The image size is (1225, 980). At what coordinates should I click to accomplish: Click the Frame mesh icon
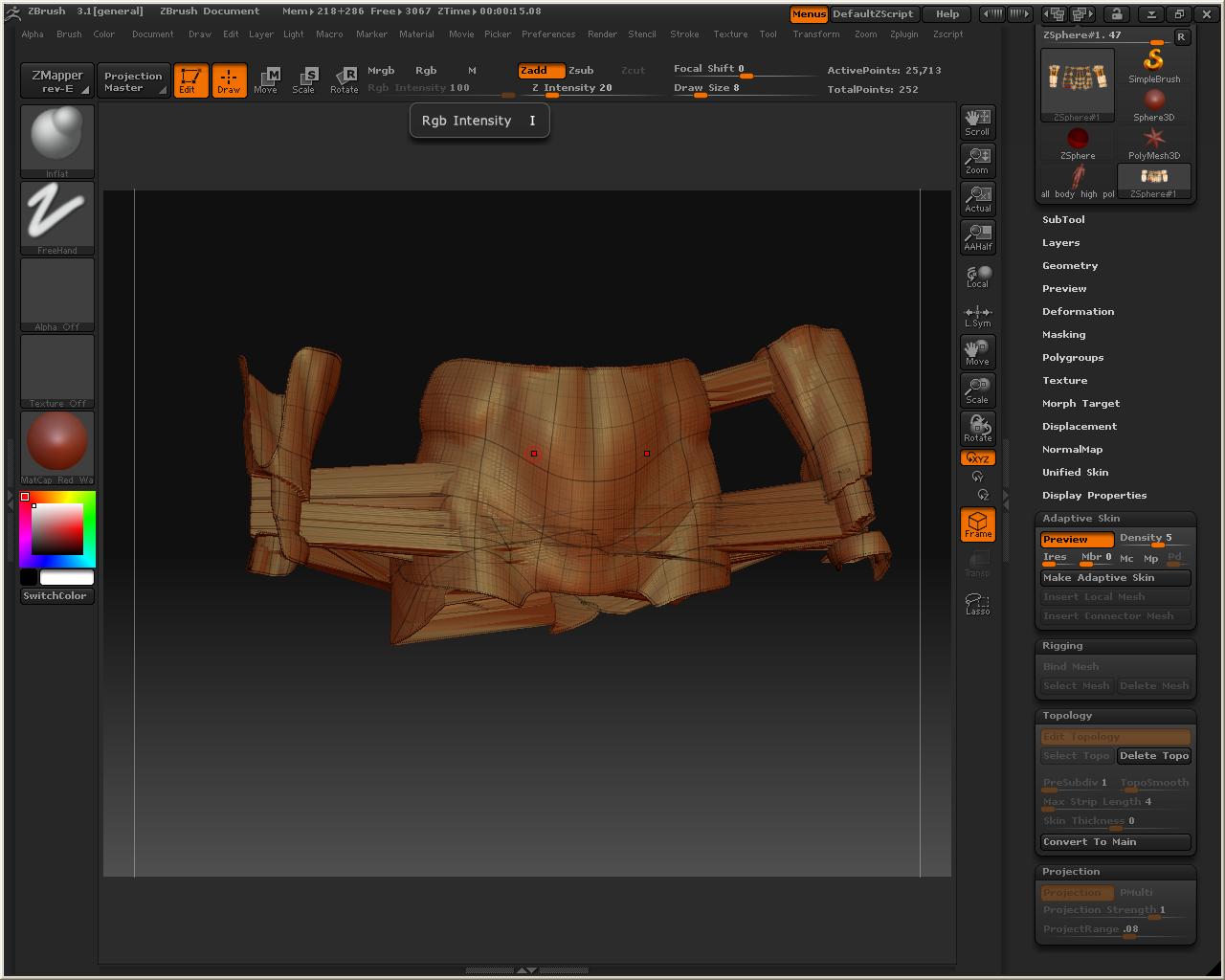977,524
